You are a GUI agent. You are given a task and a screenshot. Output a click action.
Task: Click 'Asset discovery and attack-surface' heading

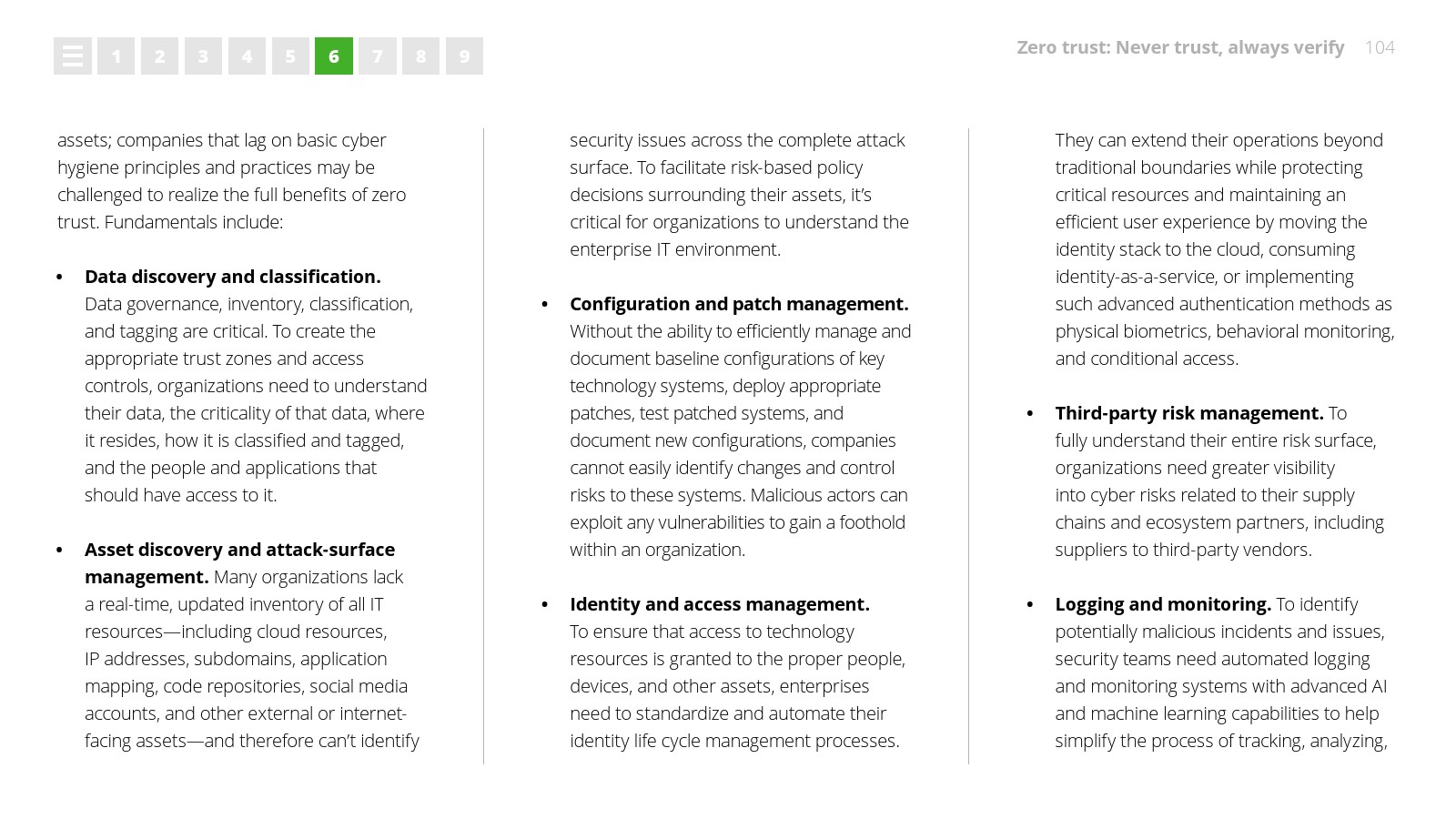239,550
